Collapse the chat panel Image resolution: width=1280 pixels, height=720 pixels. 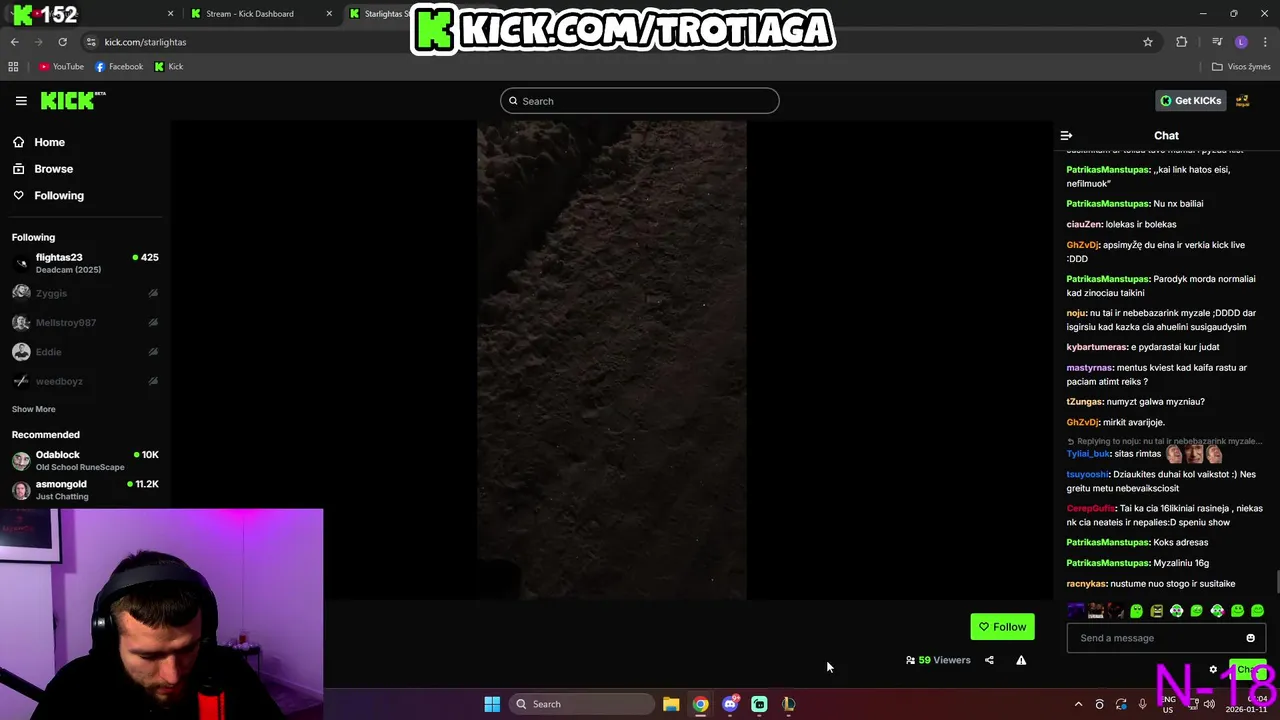click(1066, 135)
